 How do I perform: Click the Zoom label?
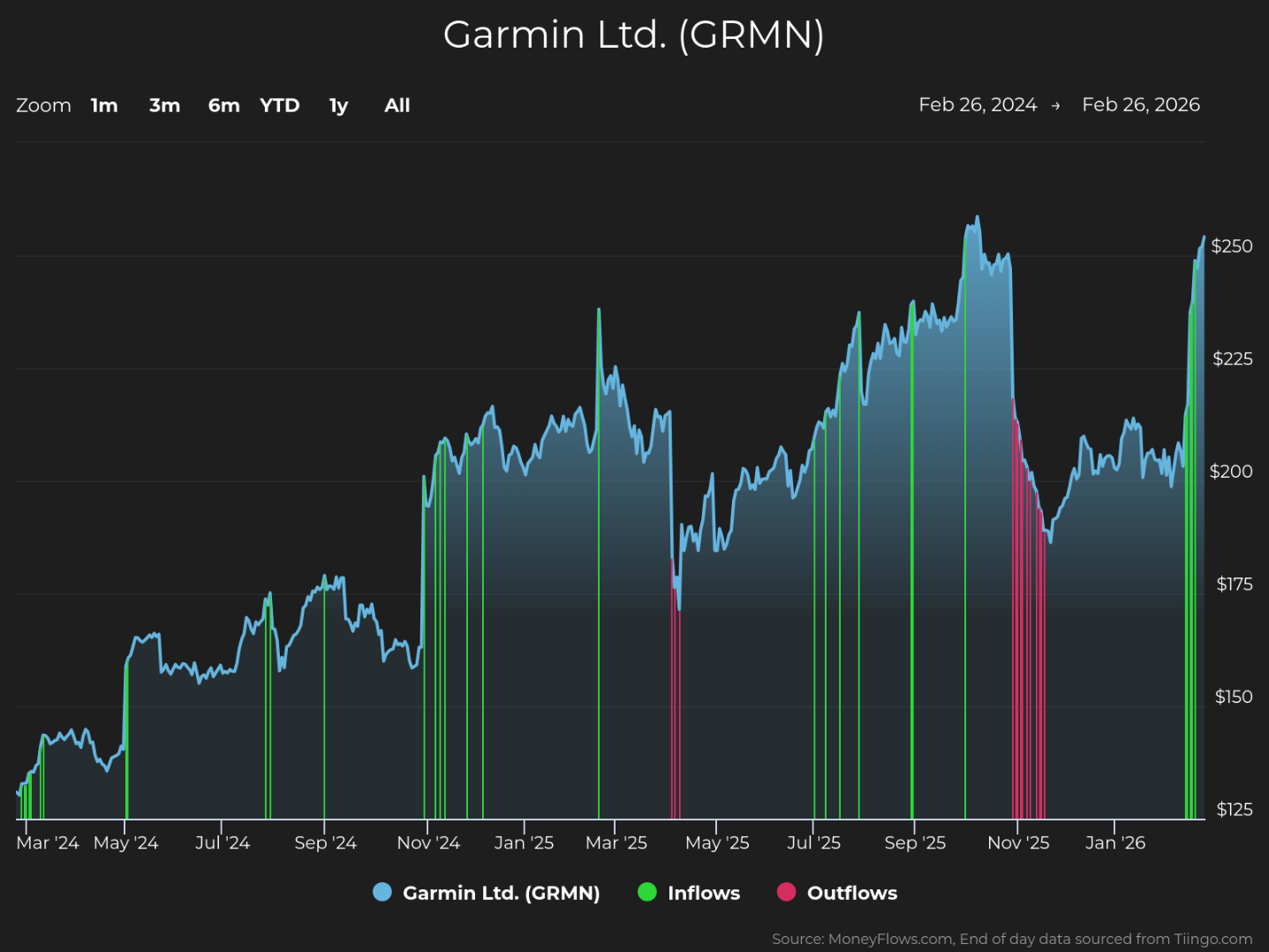(x=43, y=105)
